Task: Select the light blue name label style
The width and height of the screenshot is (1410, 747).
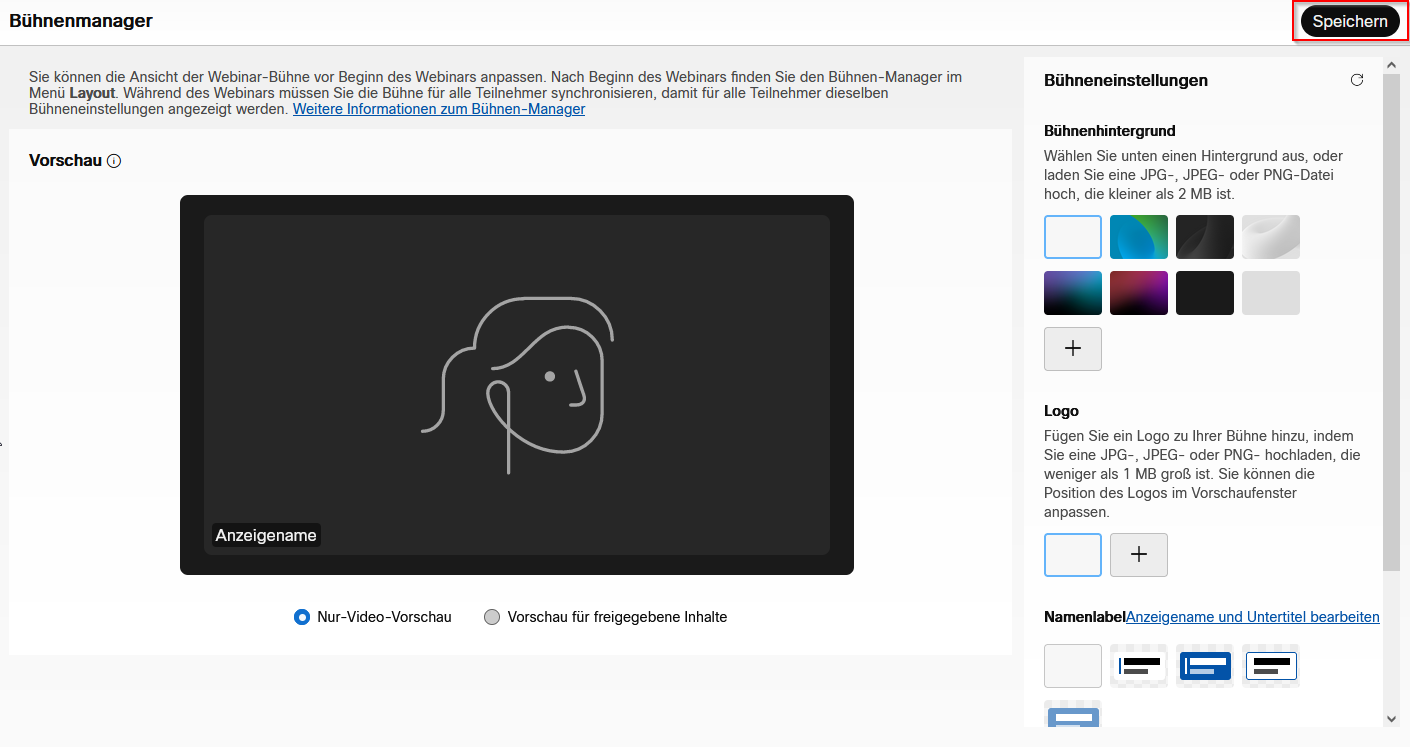Action: point(1073,714)
